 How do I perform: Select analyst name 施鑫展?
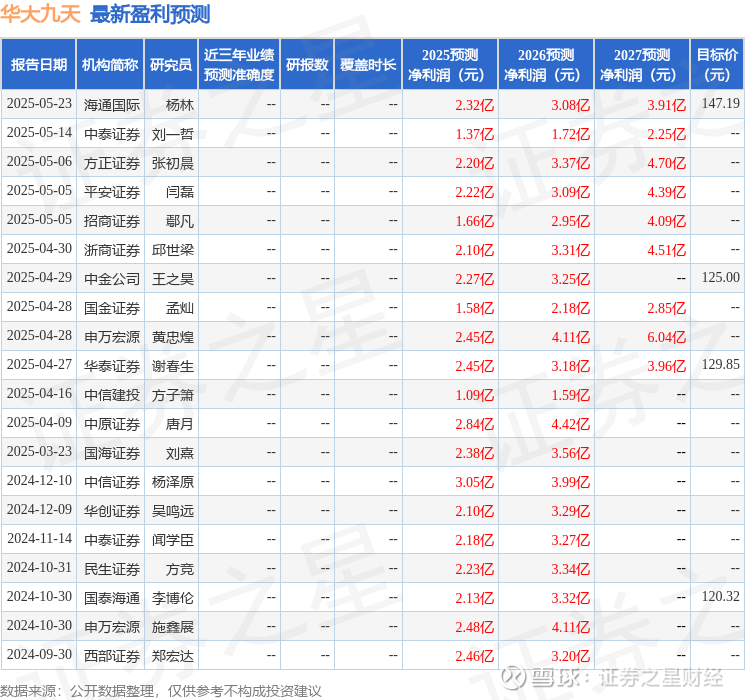tap(172, 627)
